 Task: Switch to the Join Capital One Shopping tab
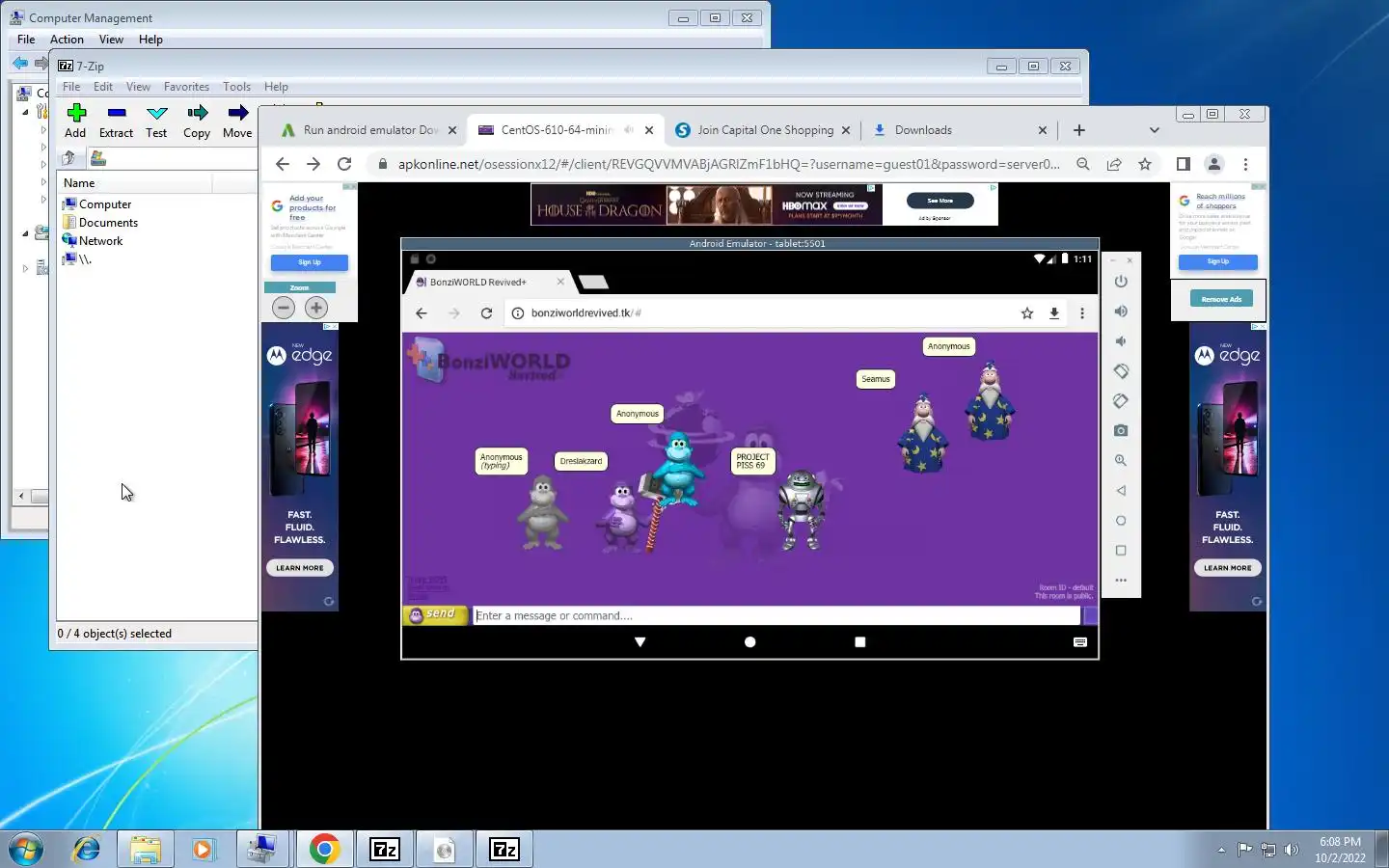[764, 130]
